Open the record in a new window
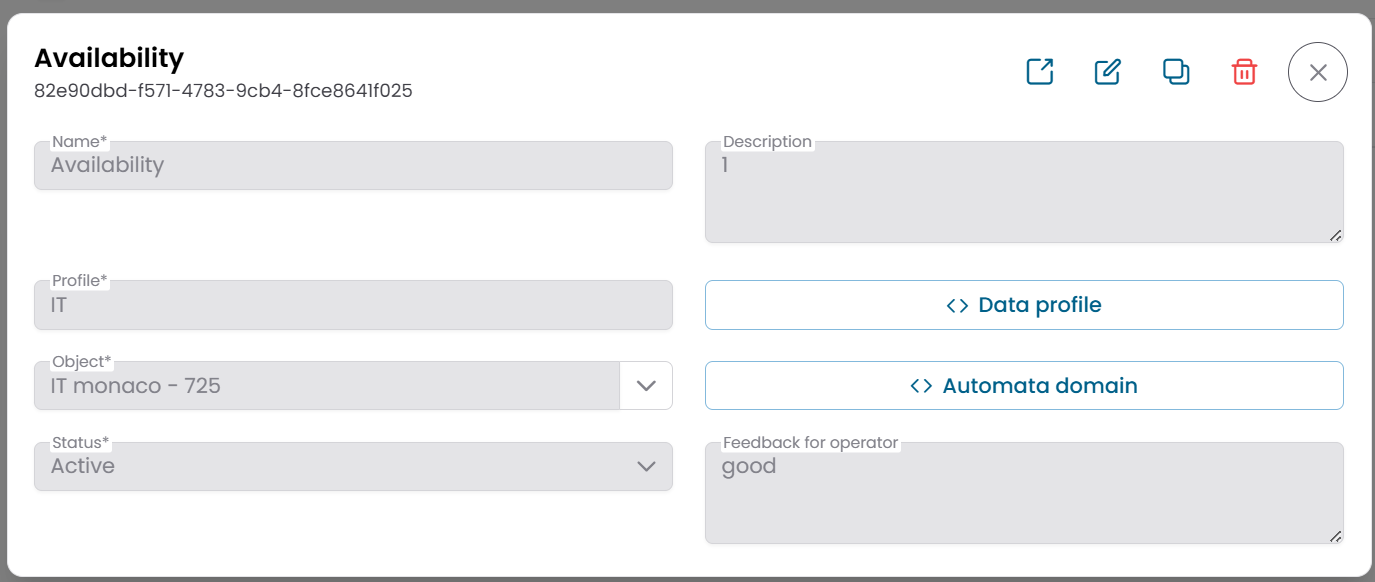 coord(1039,71)
